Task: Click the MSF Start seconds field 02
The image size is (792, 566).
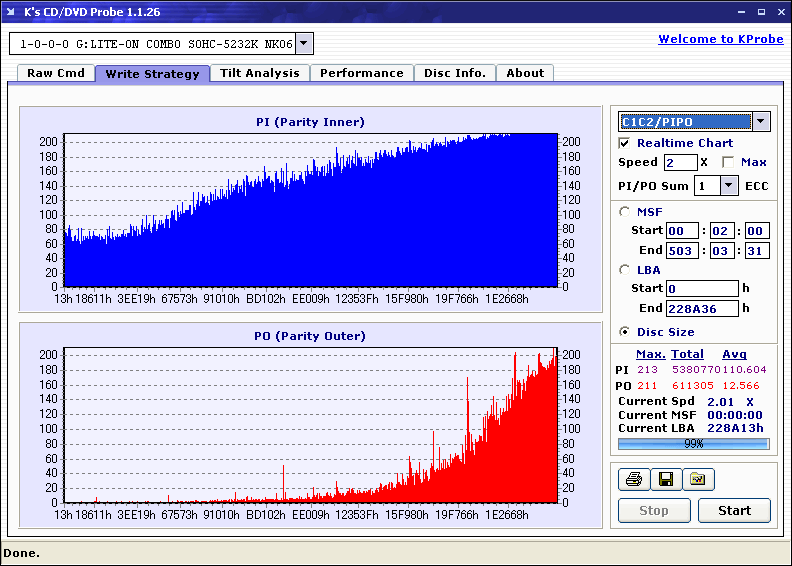Action: [722, 231]
